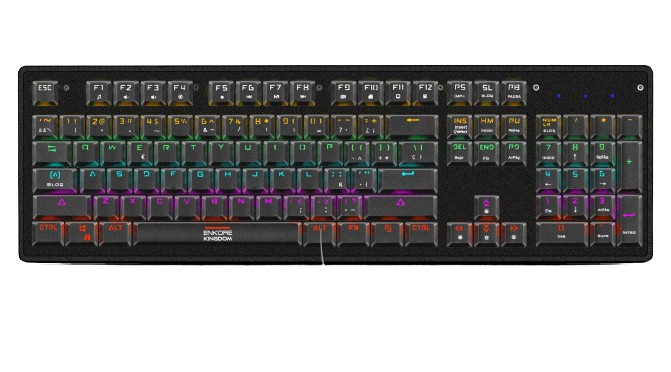Image resolution: width=671 pixels, height=372 pixels.
Task: Click the up arrow key
Action: (486, 206)
